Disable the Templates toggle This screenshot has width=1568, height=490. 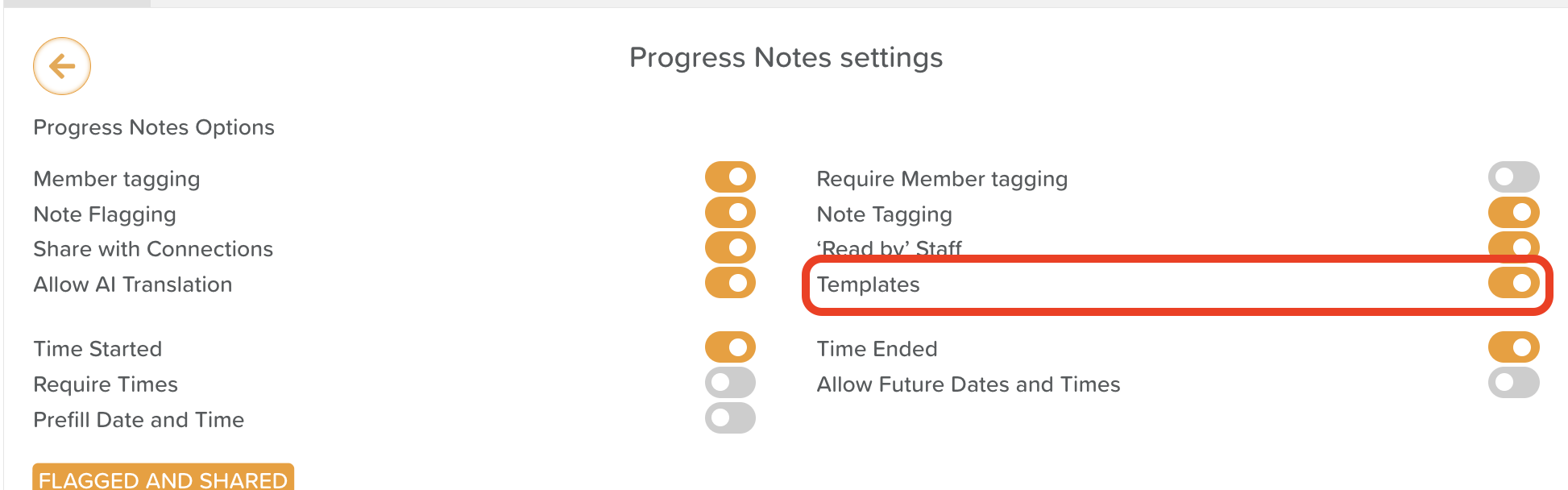[1513, 283]
